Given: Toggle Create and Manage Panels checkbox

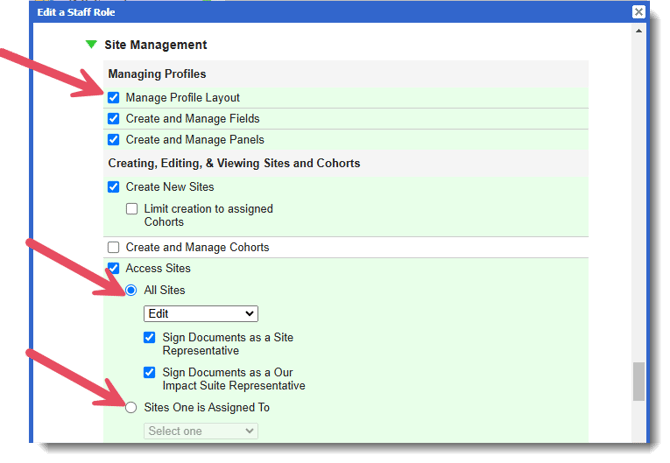Looking at the screenshot, I should pyautogui.click(x=114, y=140).
